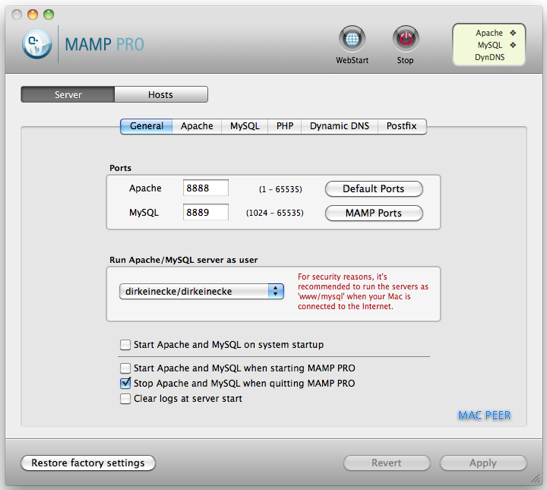Click the MAMP PRO elephant logo
This screenshot has width=547, height=490.
(x=37, y=44)
